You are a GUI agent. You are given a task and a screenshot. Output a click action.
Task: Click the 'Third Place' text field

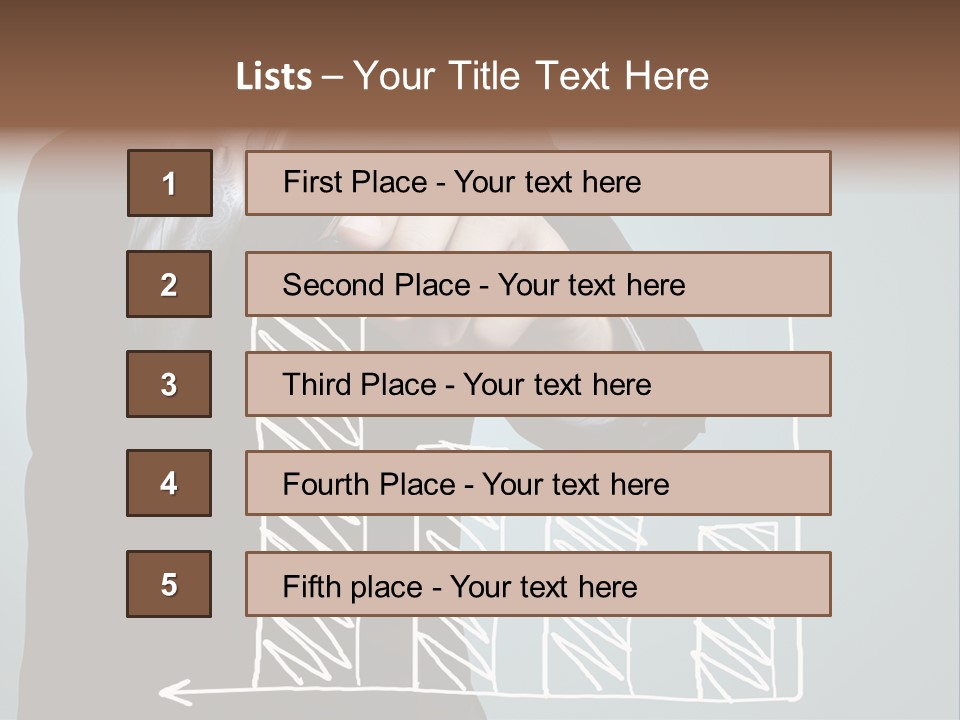[538, 384]
